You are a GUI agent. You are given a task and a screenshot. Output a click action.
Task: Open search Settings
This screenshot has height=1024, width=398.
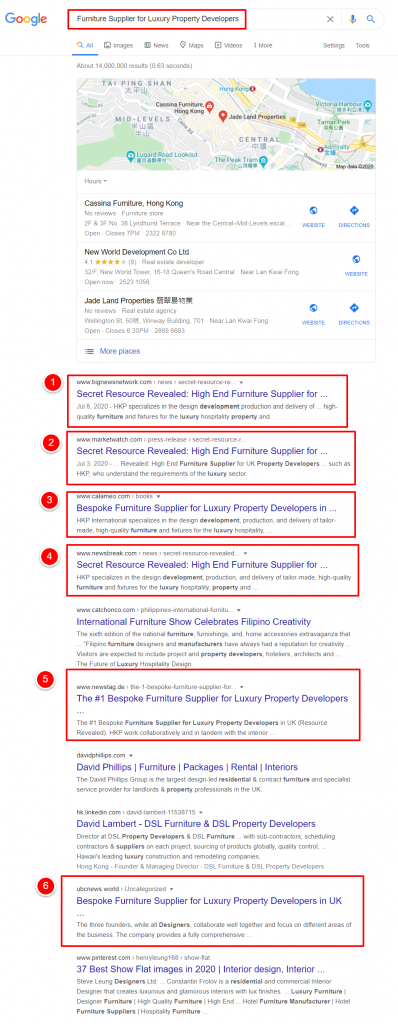pyautogui.click(x=334, y=46)
